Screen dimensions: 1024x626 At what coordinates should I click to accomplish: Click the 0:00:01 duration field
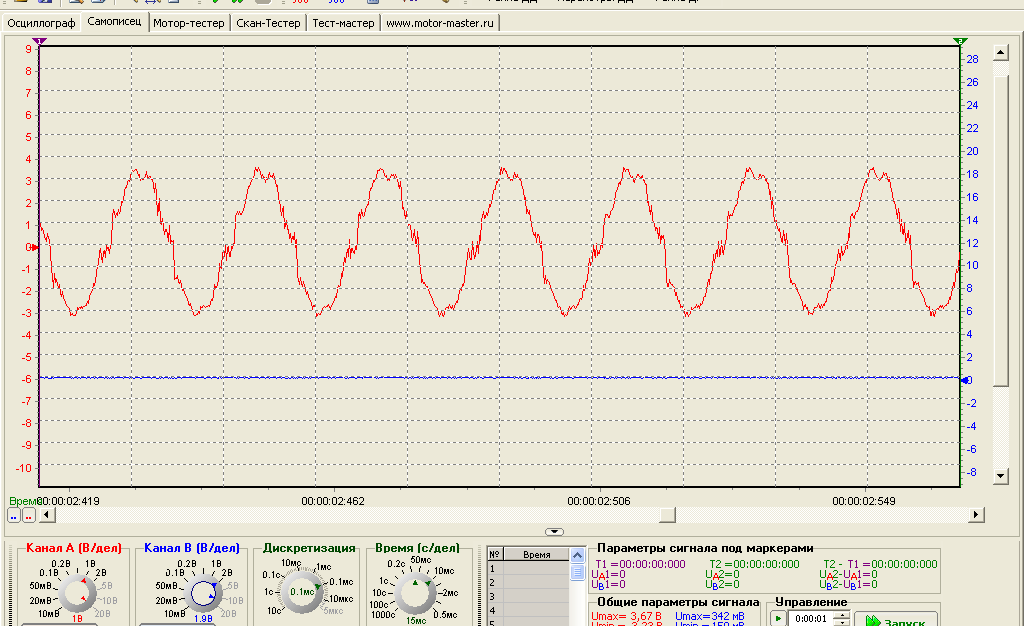810,619
